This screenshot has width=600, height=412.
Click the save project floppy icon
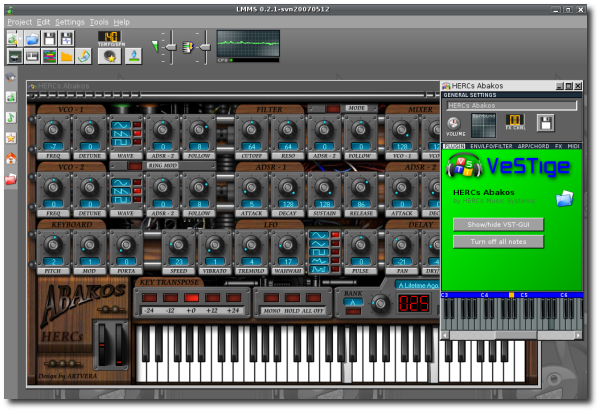pos(49,38)
